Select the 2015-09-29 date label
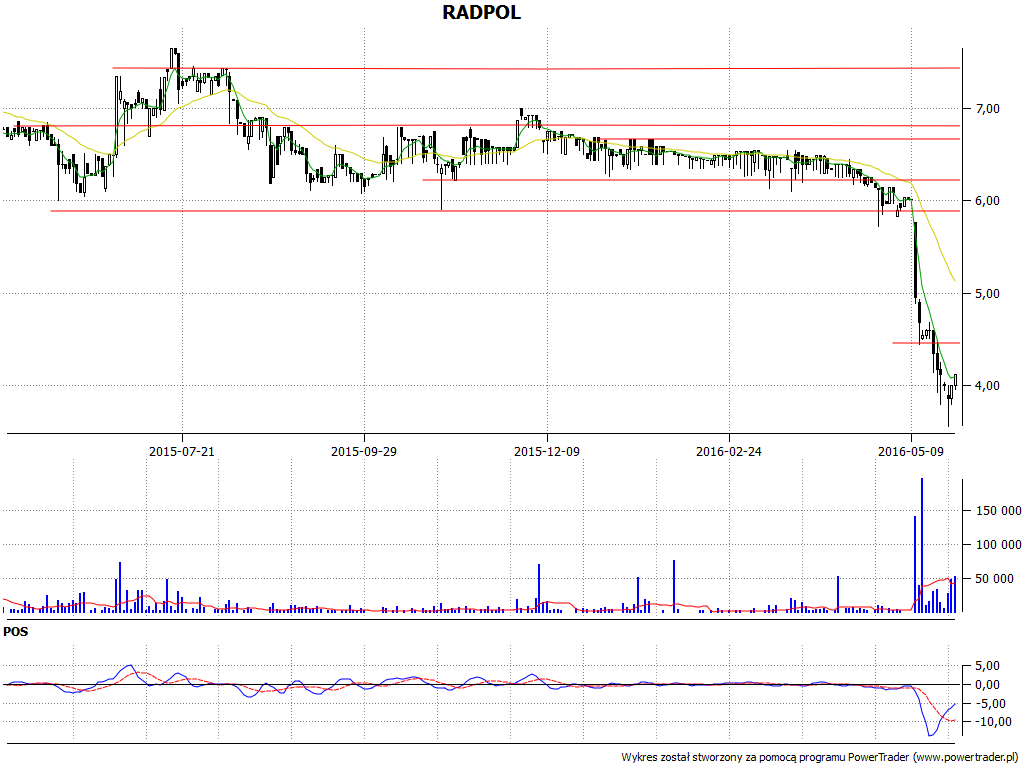 pos(364,451)
